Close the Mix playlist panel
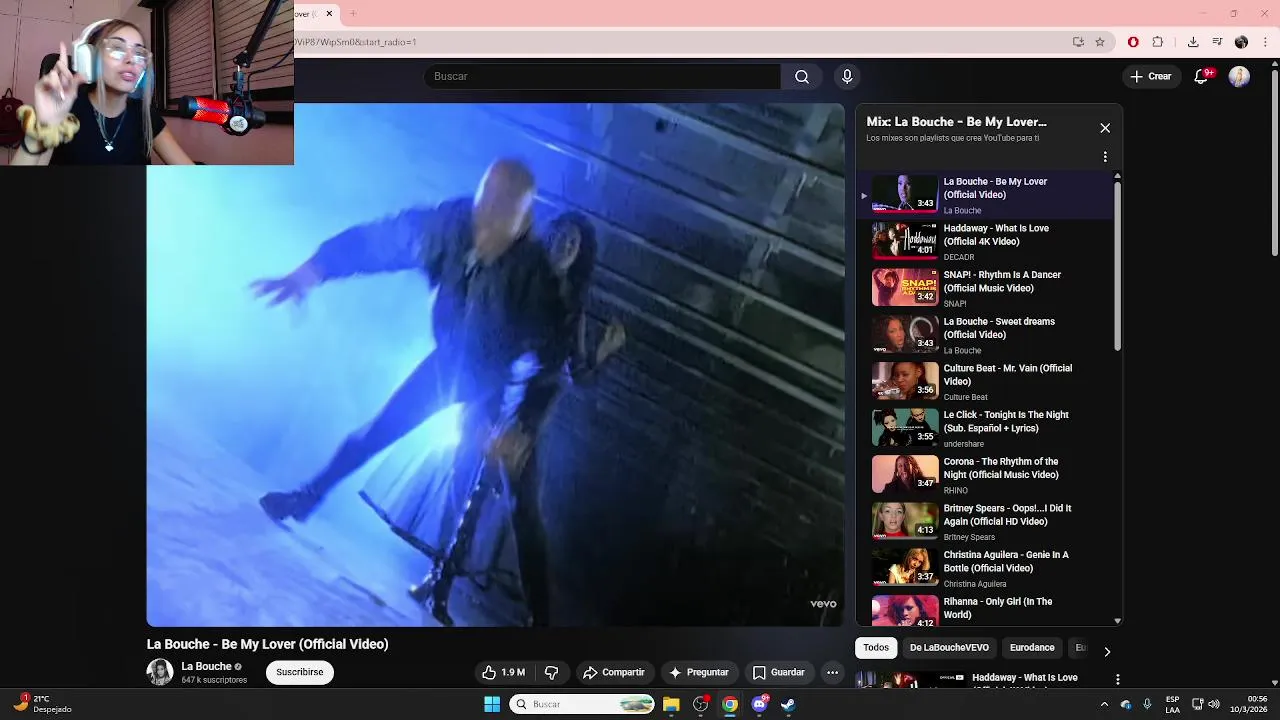 click(1105, 128)
